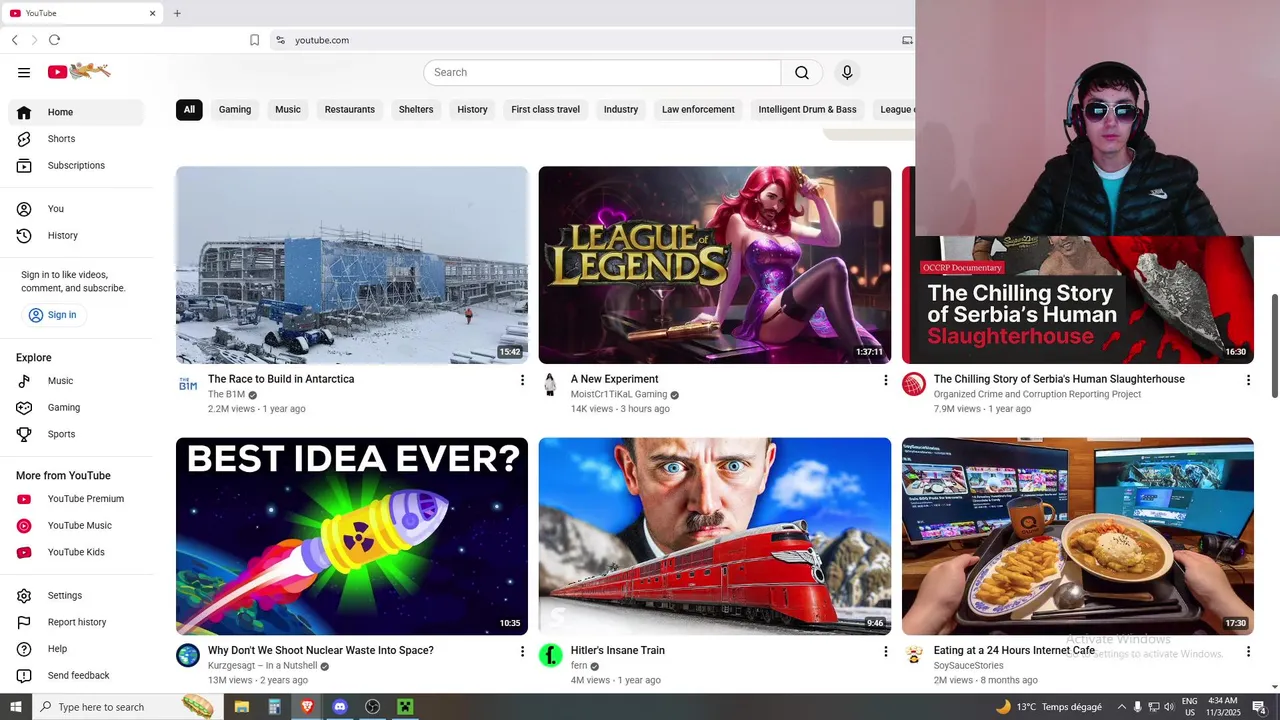This screenshot has height=720, width=1280.
Task: Open History in the sidebar
Action: coord(76,236)
